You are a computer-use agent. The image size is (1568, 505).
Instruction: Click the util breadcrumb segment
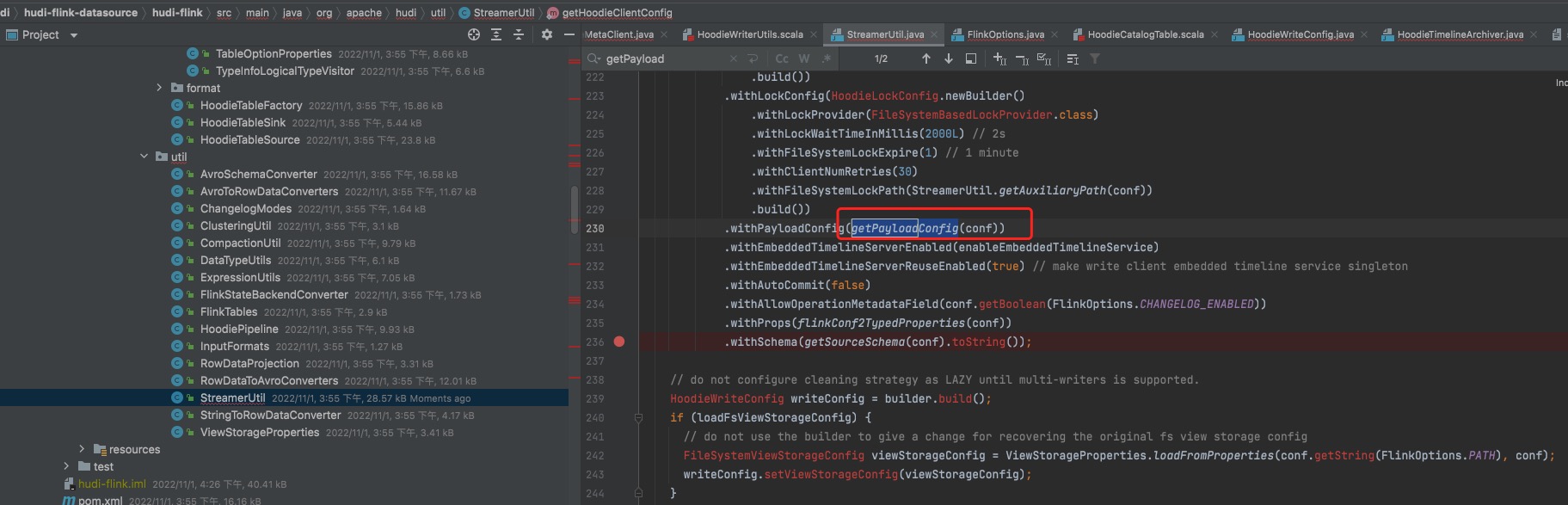(x=438, y=13)
